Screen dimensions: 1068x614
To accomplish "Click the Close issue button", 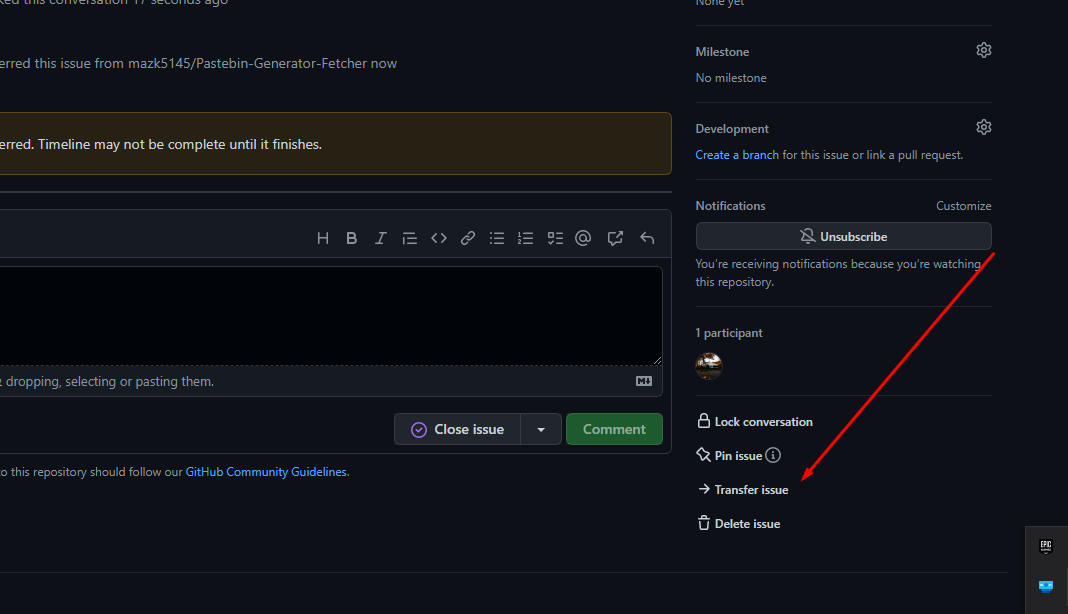I will tap(457, 429).
